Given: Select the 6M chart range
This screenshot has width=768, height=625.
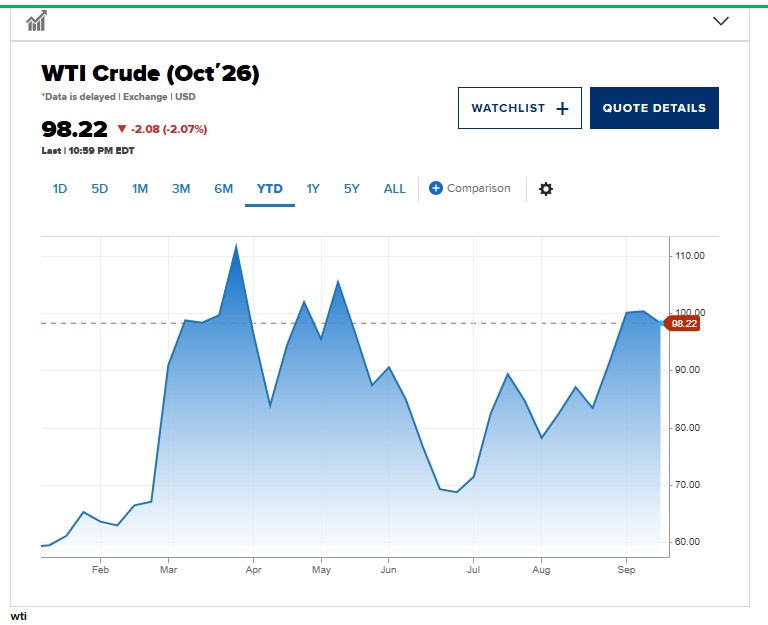Looking at the screenshot, I should [x=223, y=189].
